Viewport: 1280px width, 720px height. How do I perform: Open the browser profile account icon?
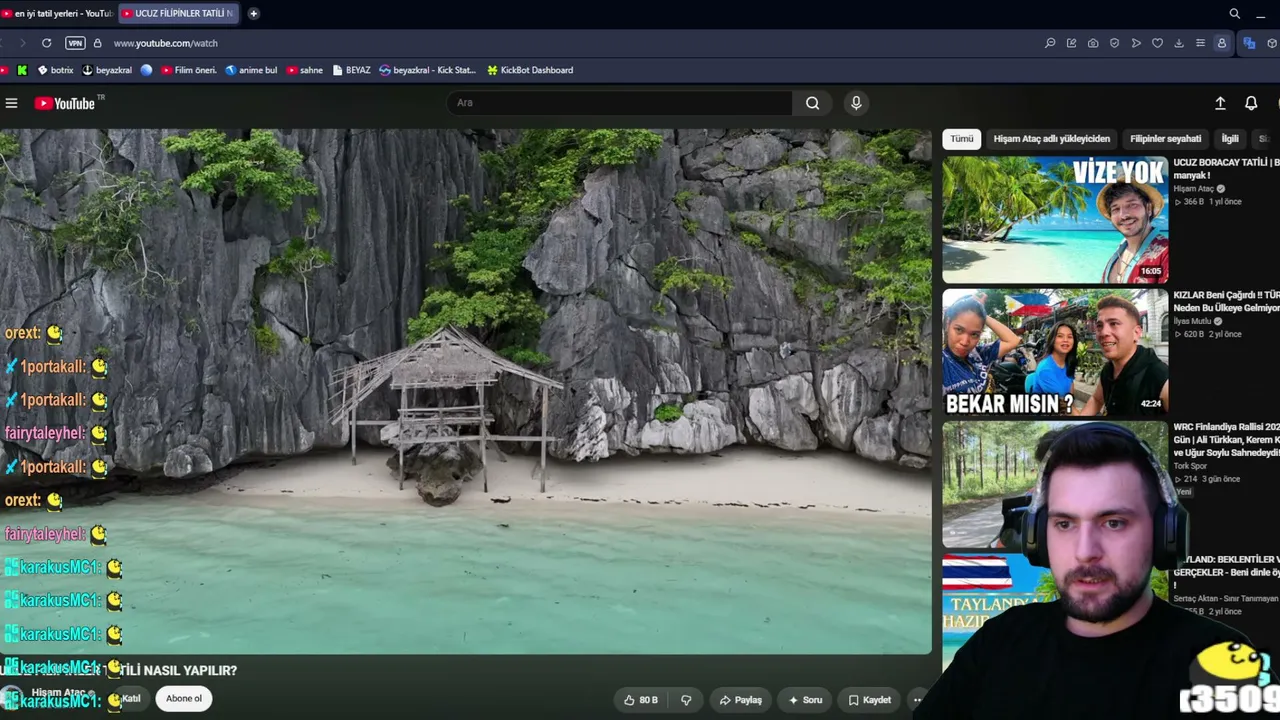point(1221,43)
